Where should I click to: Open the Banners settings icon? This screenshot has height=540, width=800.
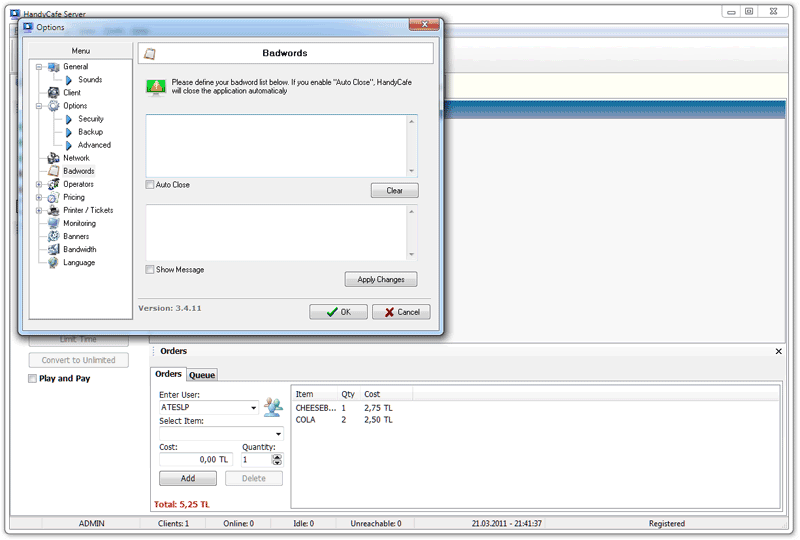pyautogui.click(x=54, y=236)
